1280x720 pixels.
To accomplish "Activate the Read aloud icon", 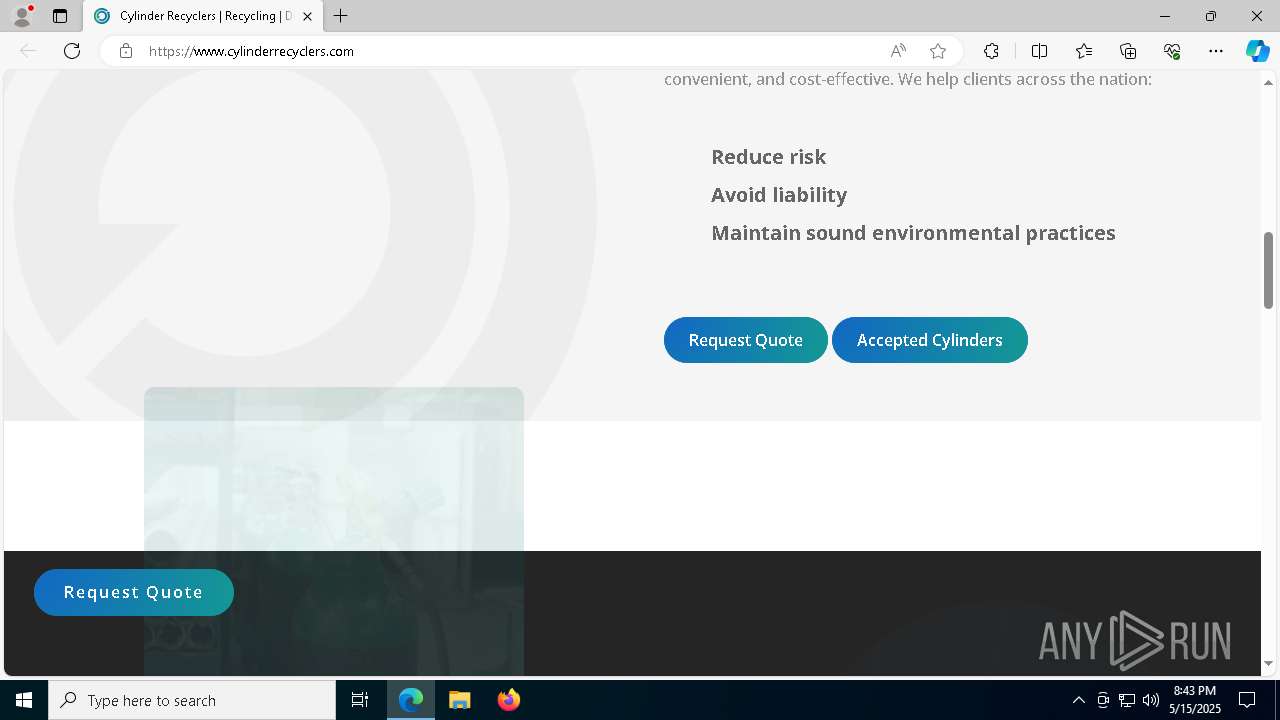I will pyautogui.click(x=898, y=51).
